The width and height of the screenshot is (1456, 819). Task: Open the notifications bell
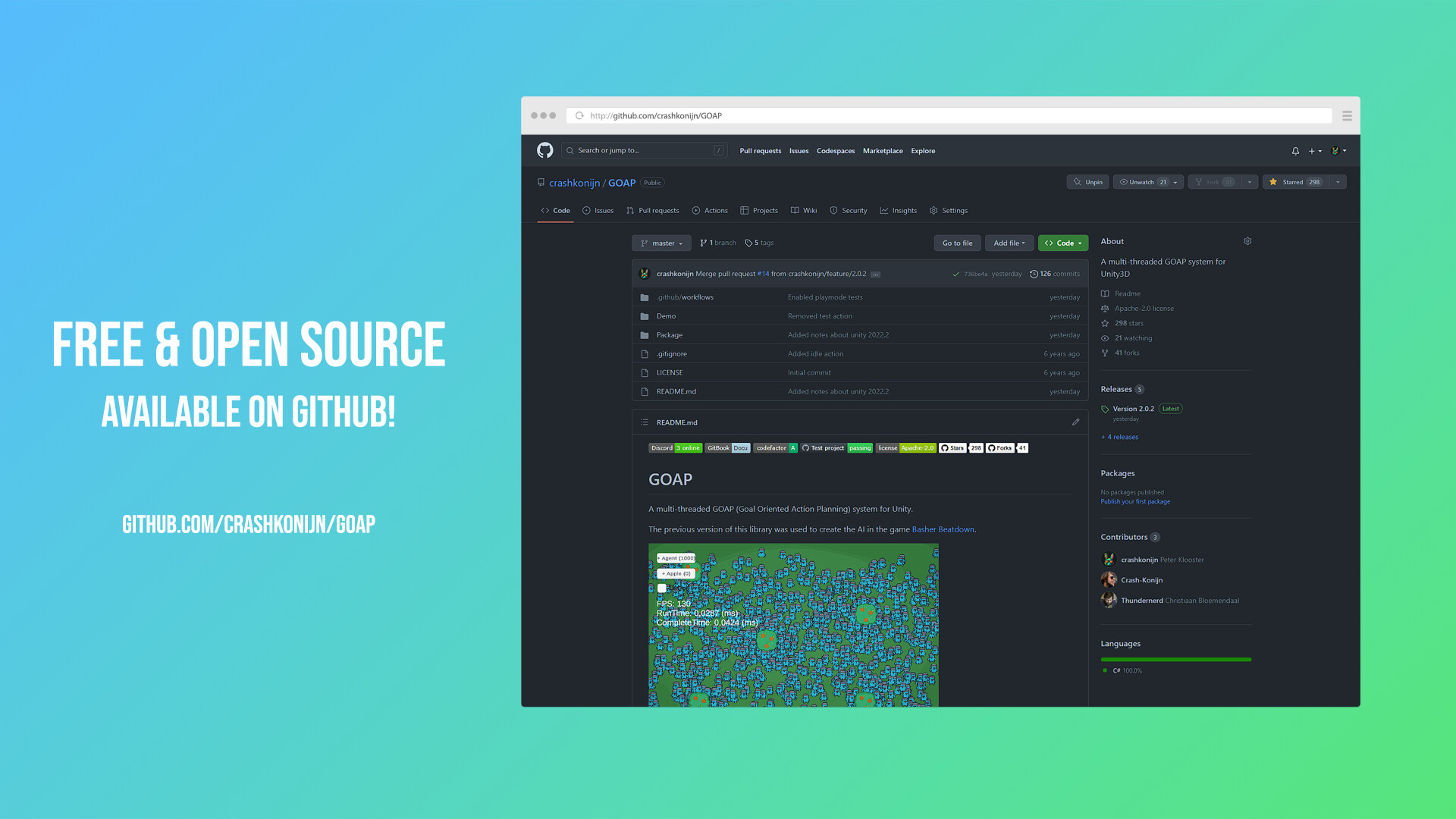[x=1295, y=150]
